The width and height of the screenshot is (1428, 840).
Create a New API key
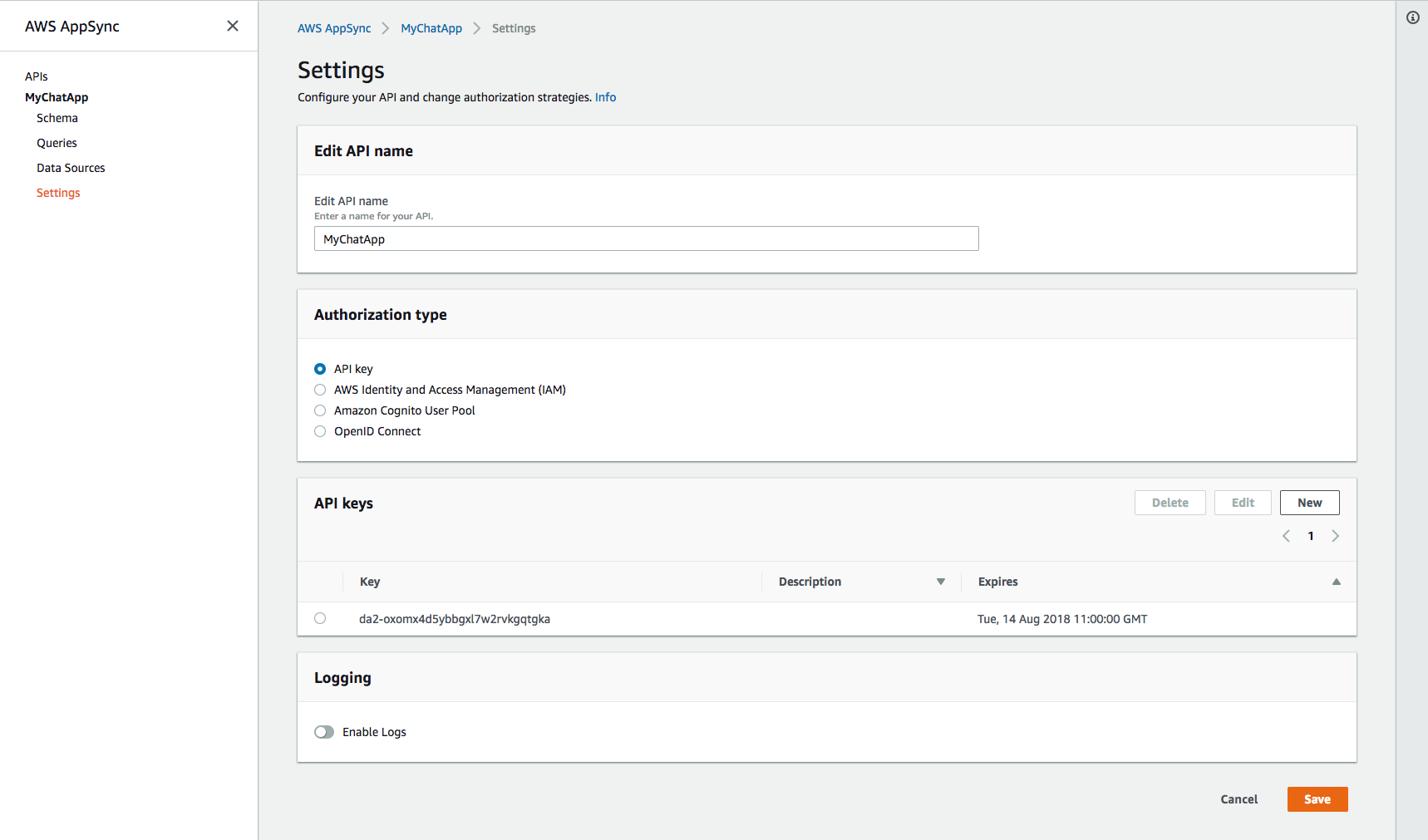[x=1310, y=503]
